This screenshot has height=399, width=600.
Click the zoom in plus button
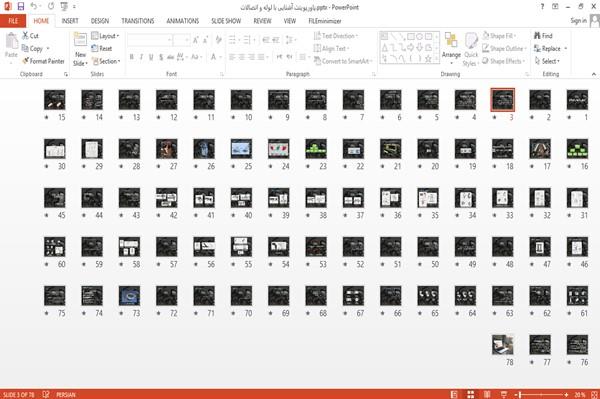(566, 394)
